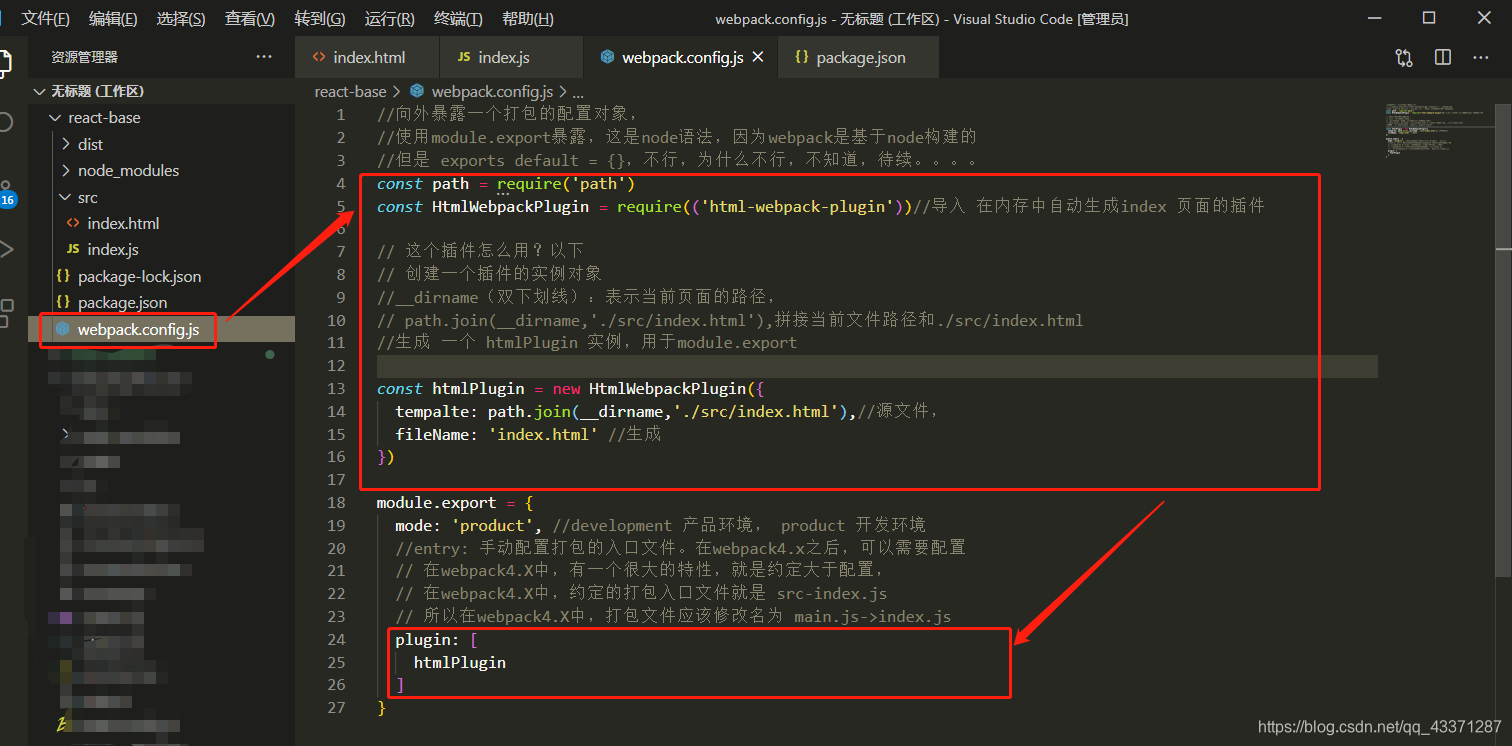Open the Edit menu (编辑)
1512x746 pixels.
coord(113,19)
